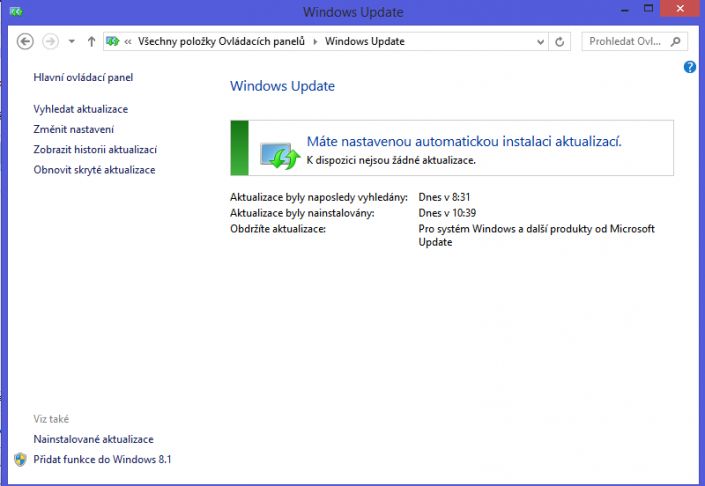Image resolution: width=705 pixels, height=486 pixels.
Task: Expand breadcrumb arrow after Ovládacích panelů
Action: click(315, 42)
